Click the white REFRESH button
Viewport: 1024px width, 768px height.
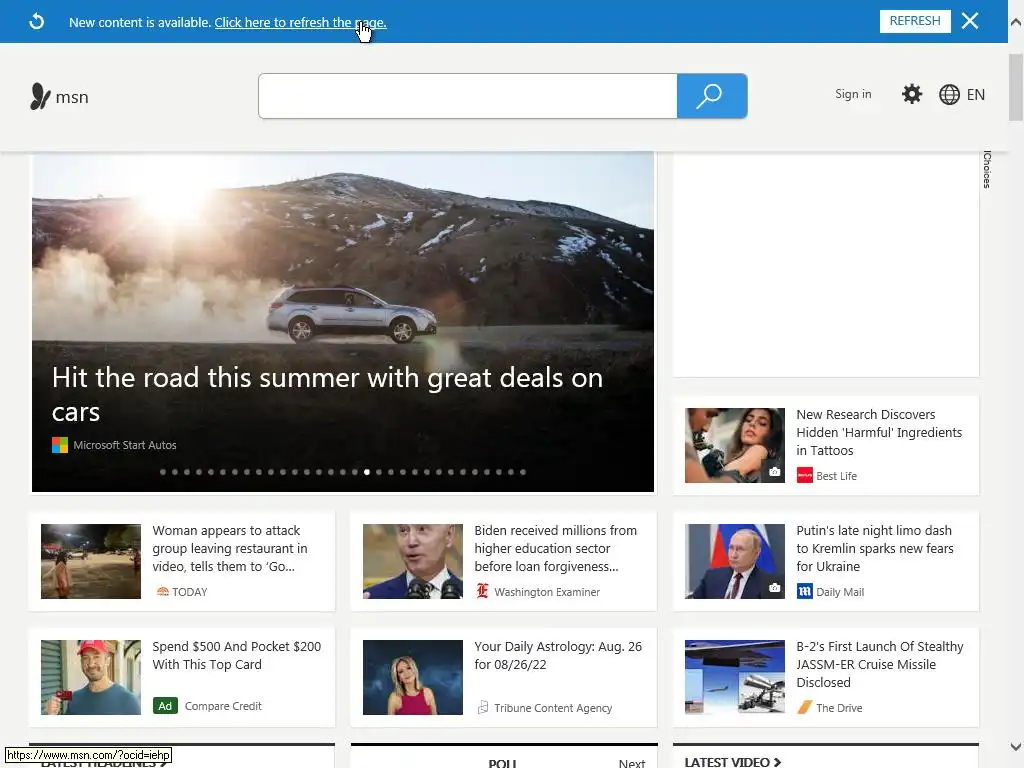(x=915, y=21)
